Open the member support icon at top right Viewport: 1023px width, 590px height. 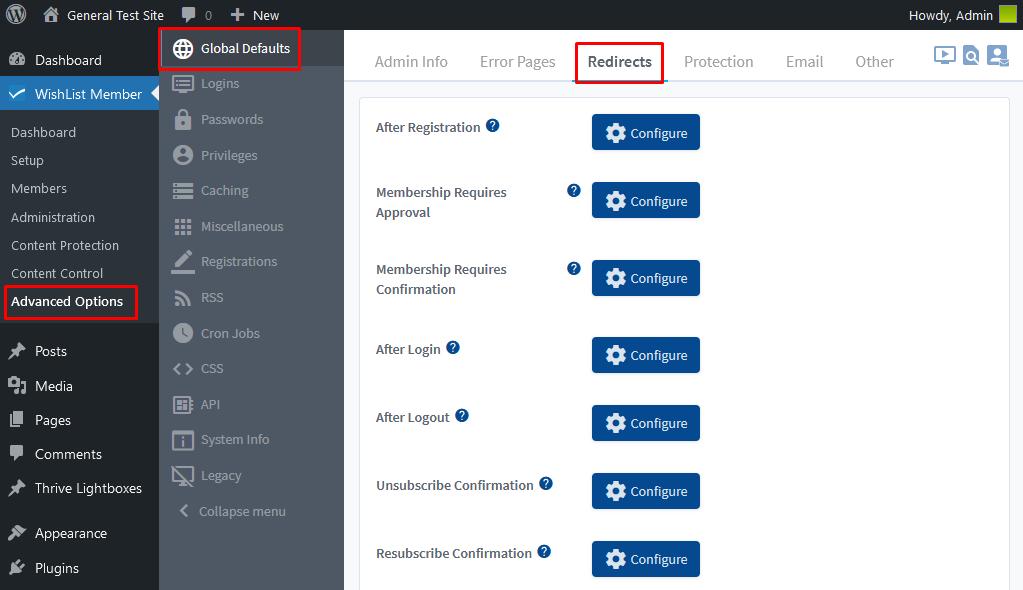(998, 55)
